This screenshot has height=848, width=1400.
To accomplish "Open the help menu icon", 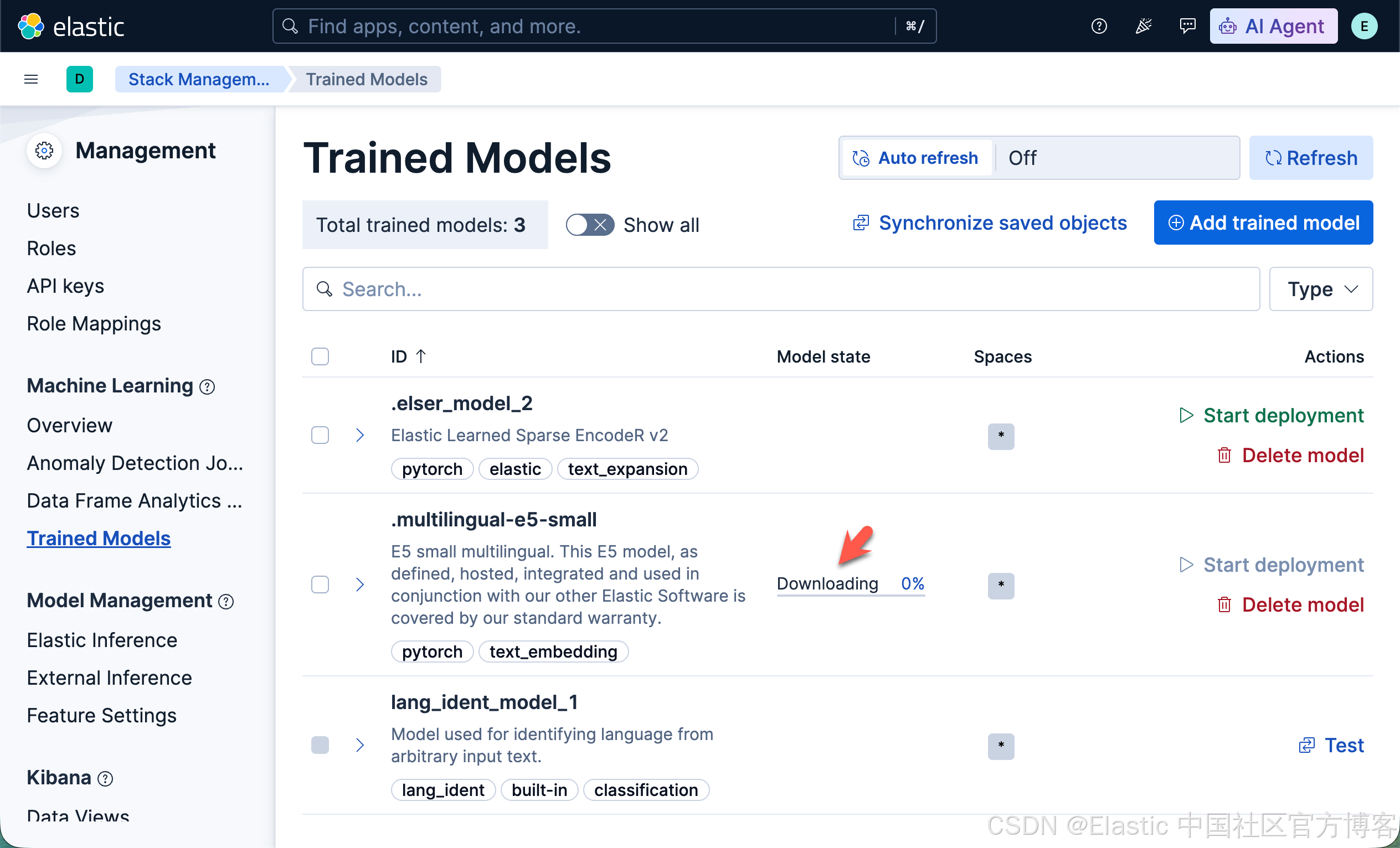I will point(1099,26).
